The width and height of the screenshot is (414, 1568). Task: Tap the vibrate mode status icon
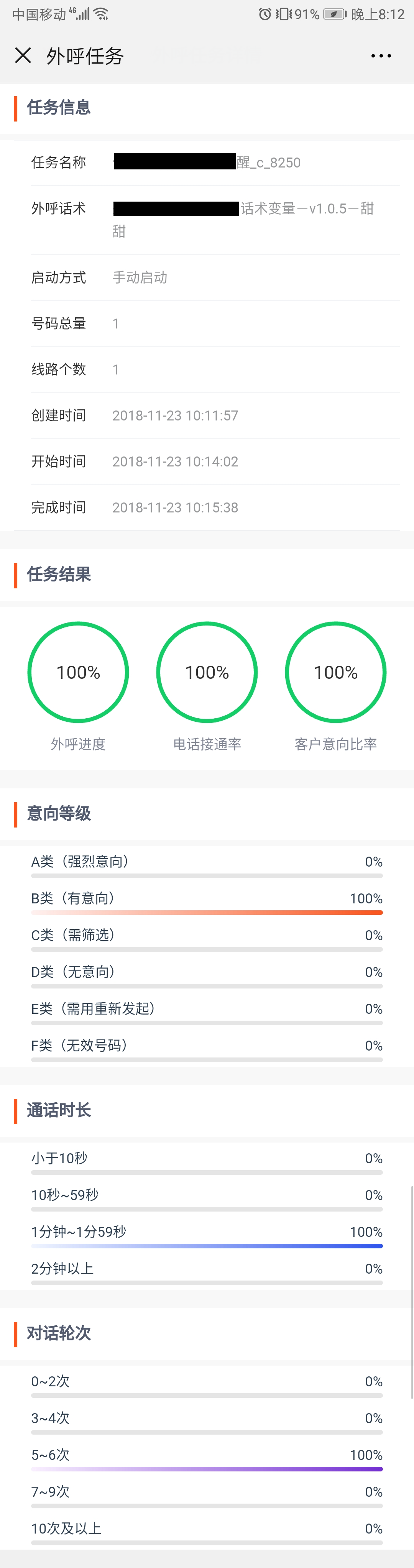coord(284,14)
